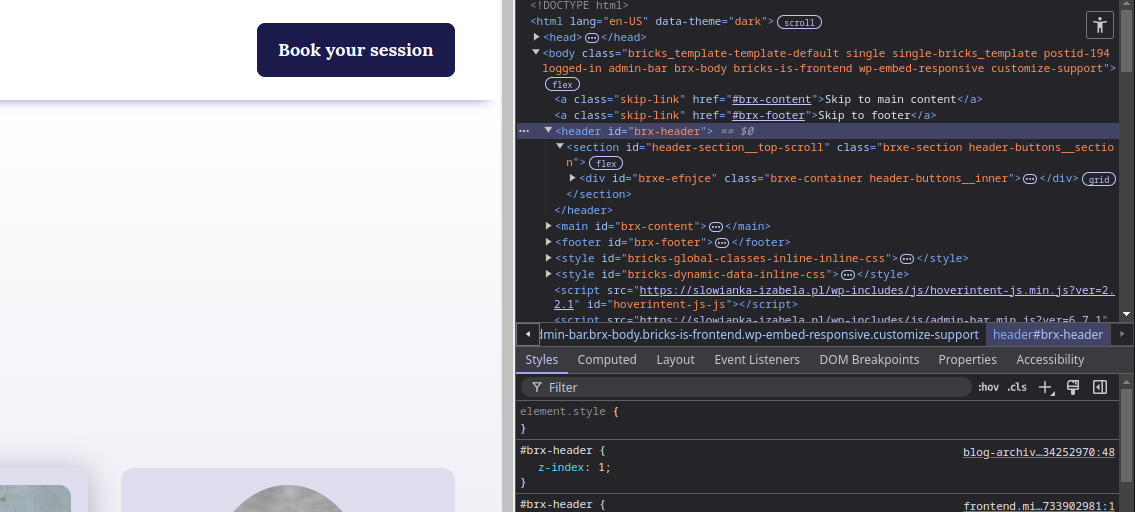Switch to the Styles tab
This screenshot has height=512, width=1135.
pyautogui.click(x=541, y=360)
